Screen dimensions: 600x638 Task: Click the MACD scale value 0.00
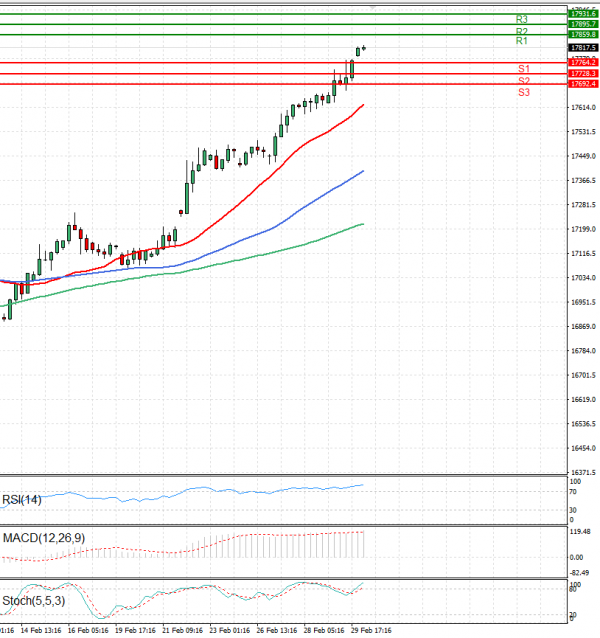click(x=576, y=557)
